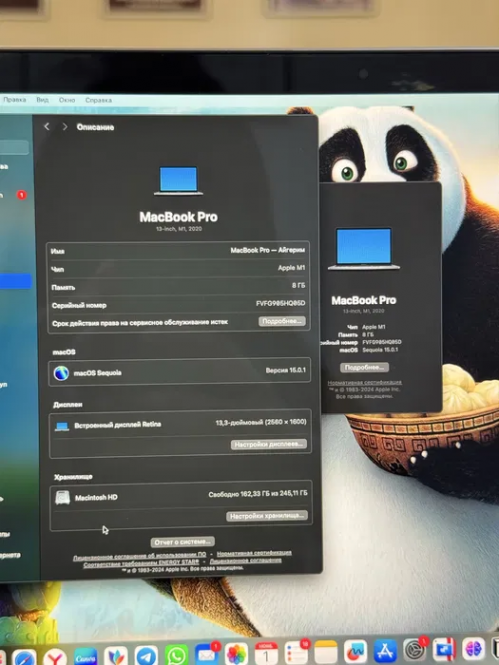Click serial number FVFG985HQ85D in Описание pane
This screenshot has width=499, height=665.
point(280,303)
